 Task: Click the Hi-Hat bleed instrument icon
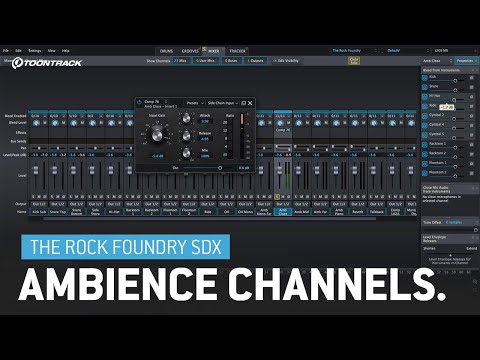point(424,97)
